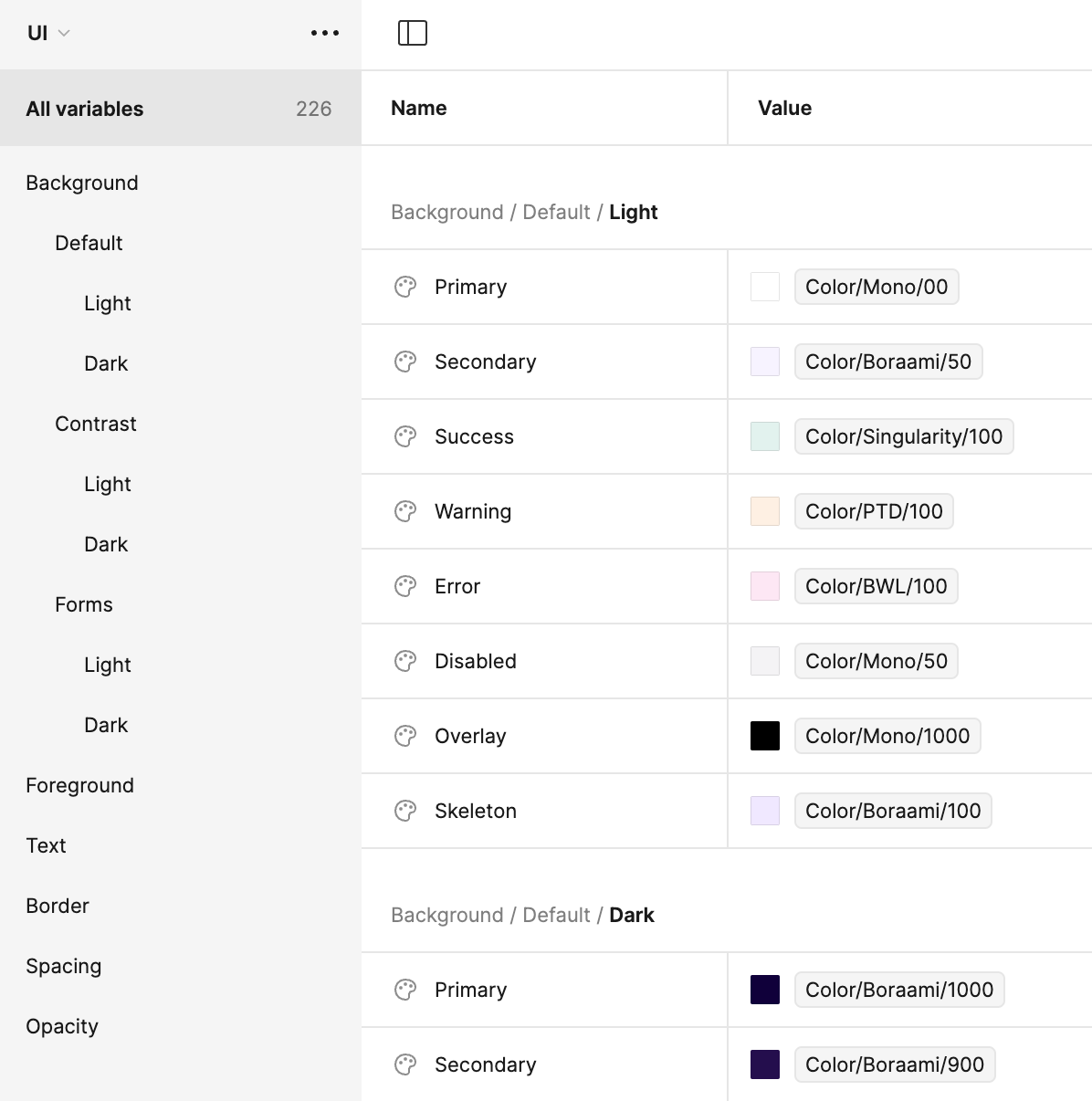Screen dimensions: 1092x1101
Task: Click the Color/Singularity/100 alias chip
Action: [x=904, y=436]
